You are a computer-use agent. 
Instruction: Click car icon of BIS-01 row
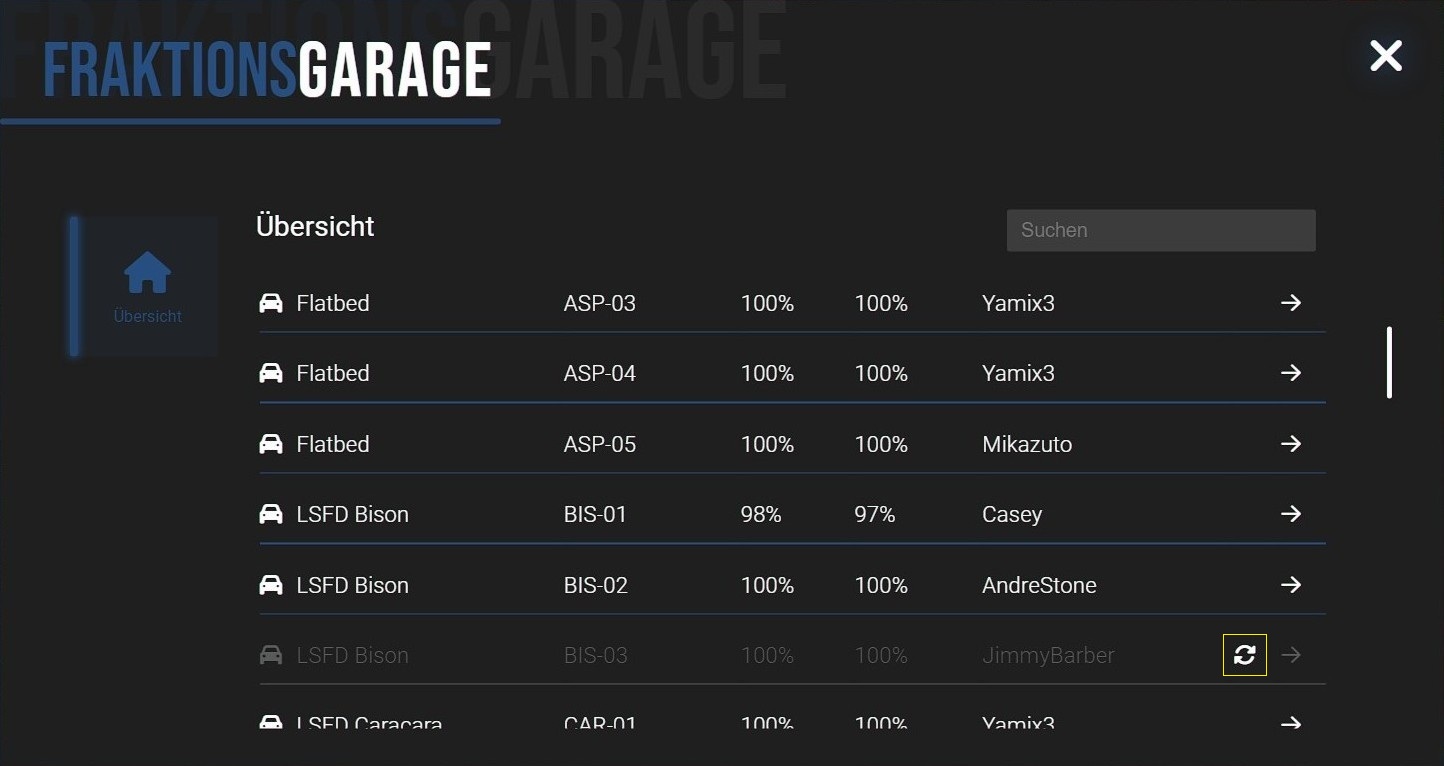(271, 514)
